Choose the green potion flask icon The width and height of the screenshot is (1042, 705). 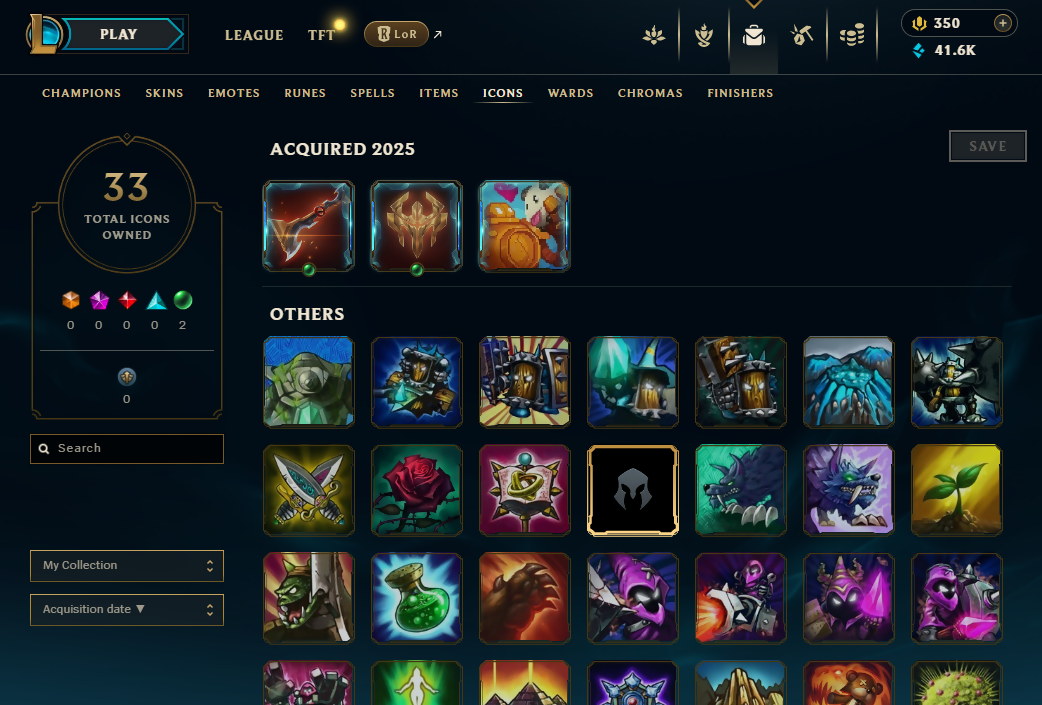coord(417,598)
